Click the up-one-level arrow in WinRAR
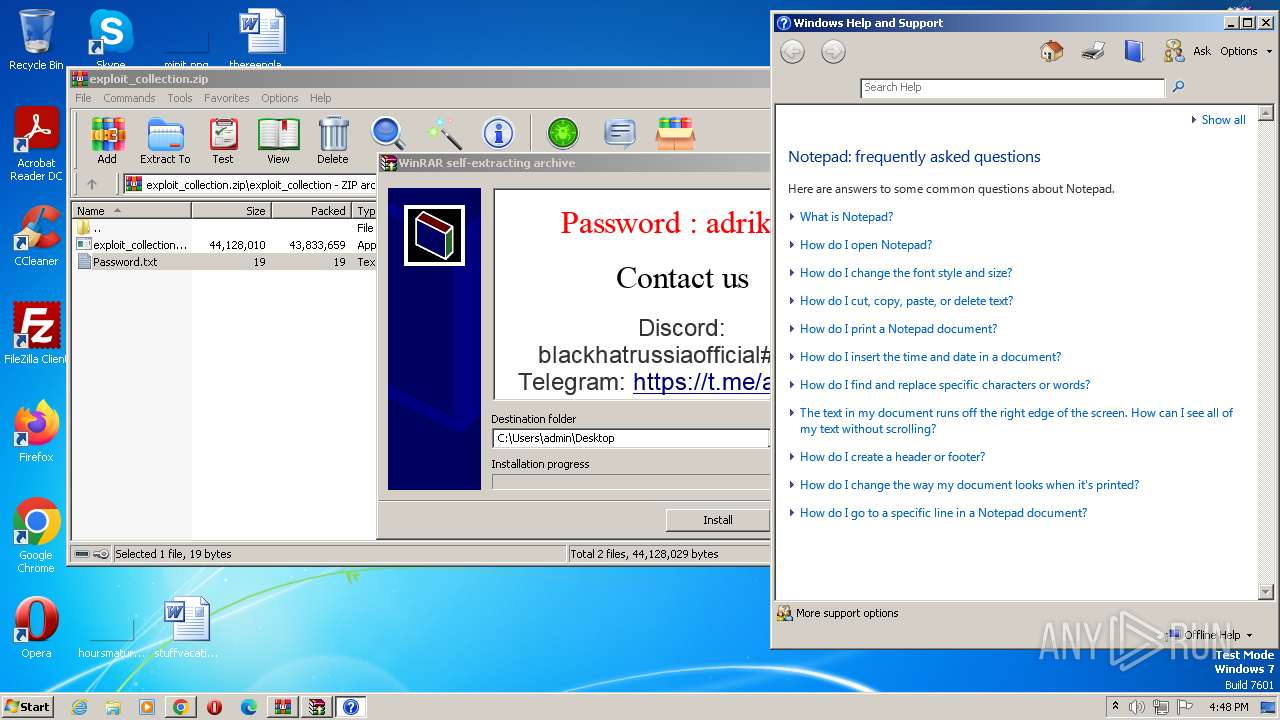Viewport: 1280px width, 720px height. click(x=92, y=184)
